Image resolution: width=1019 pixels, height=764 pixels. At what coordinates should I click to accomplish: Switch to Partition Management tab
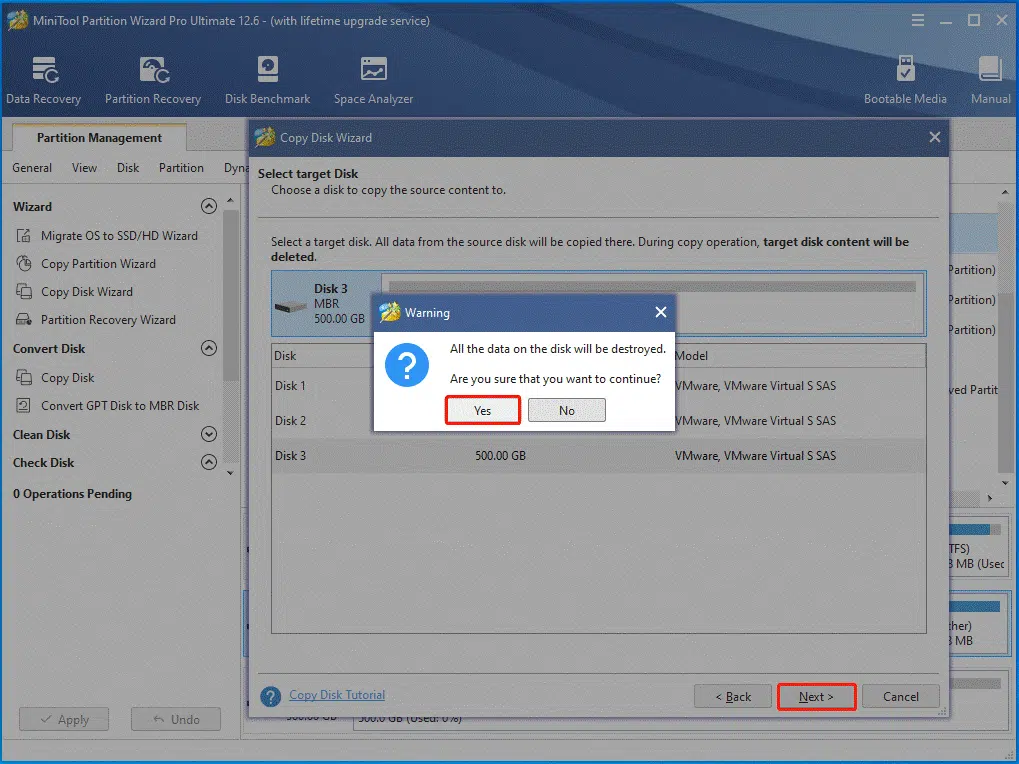tap(99, 138)
